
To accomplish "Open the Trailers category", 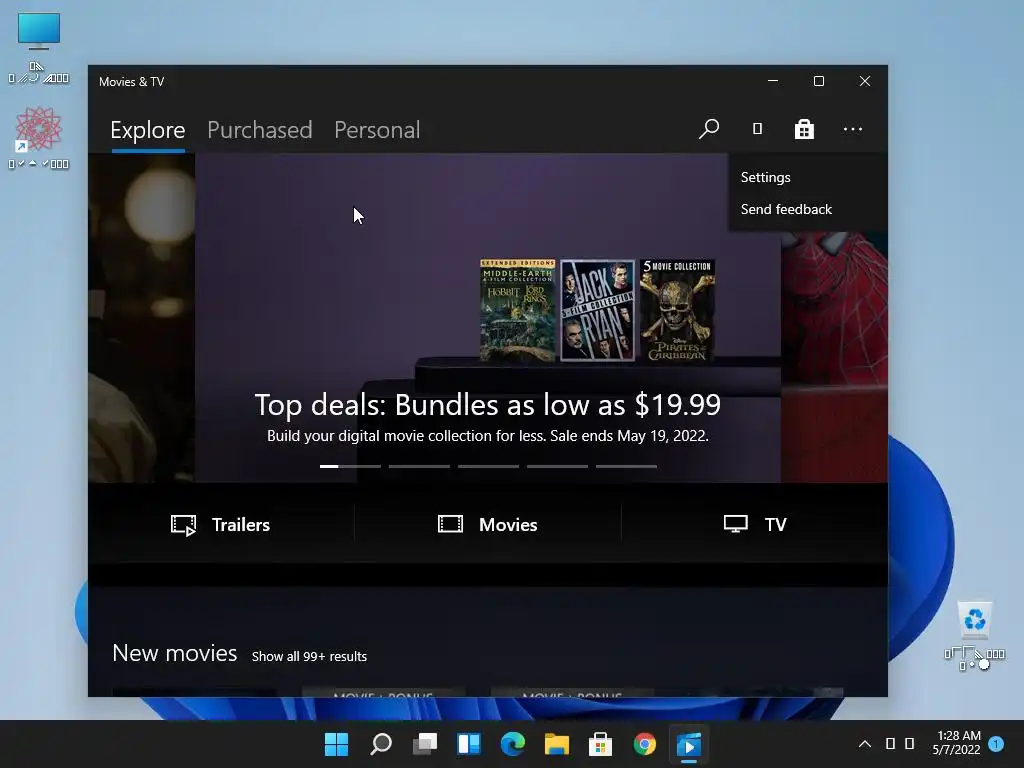I will click(221, 524).
